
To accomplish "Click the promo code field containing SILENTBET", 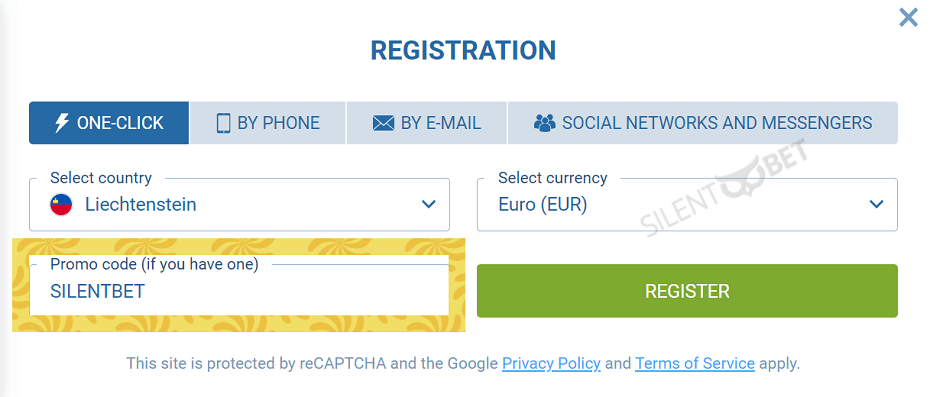I will tap(239, 290).
